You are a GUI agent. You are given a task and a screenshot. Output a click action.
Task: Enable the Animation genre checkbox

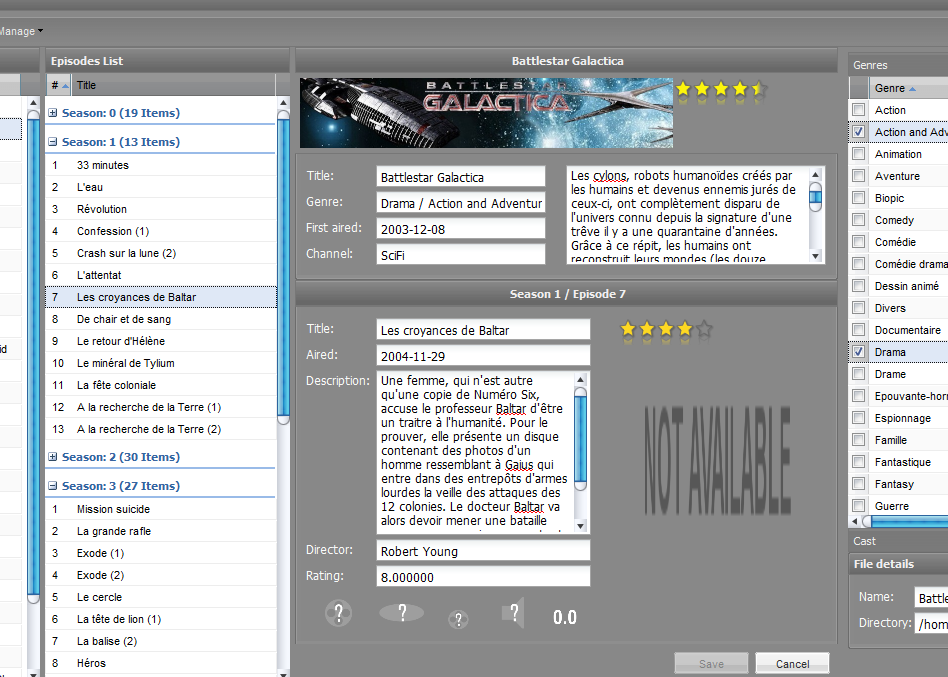pyautogui.click(x=859, y=154)
